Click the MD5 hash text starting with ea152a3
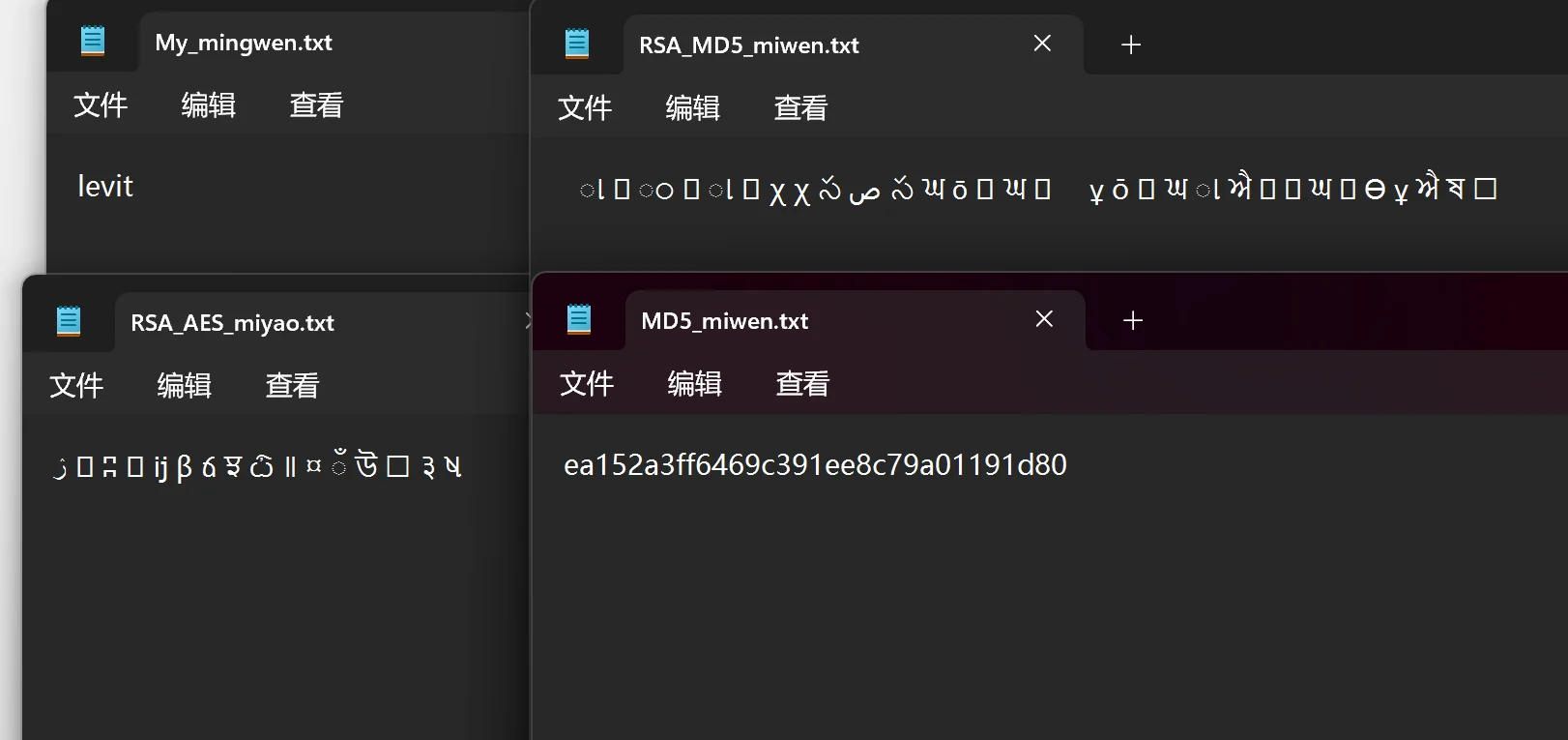 [x=815, y=465]
